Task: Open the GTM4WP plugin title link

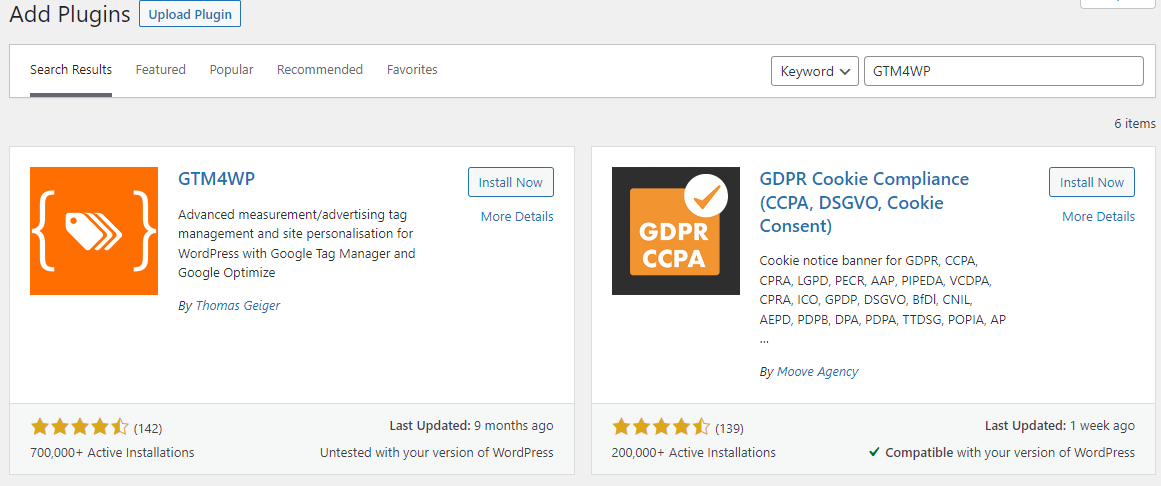Action: (217, 179)
